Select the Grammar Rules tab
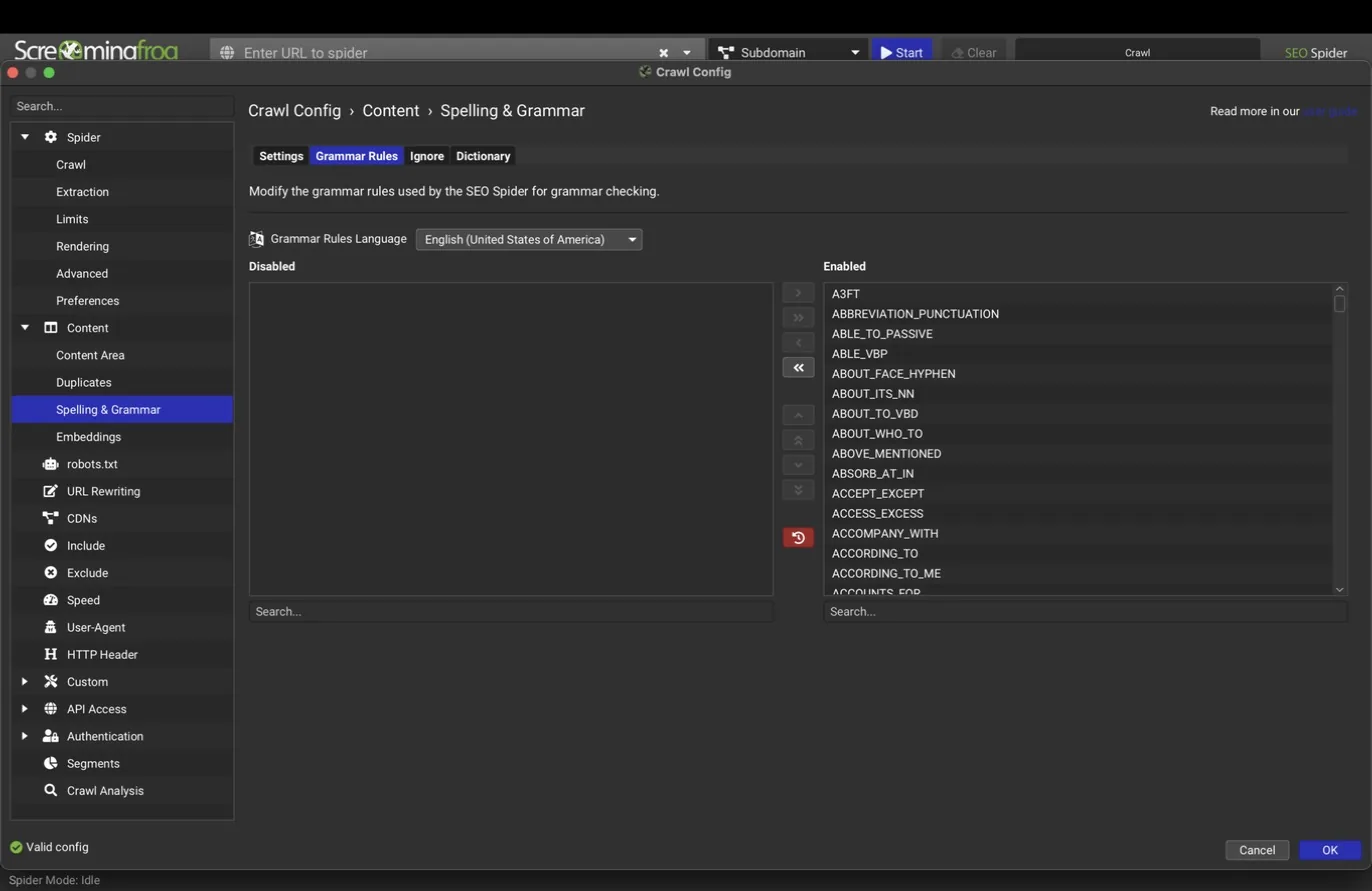Screen dimensions: 1372x891 click(x=356, y=156)
